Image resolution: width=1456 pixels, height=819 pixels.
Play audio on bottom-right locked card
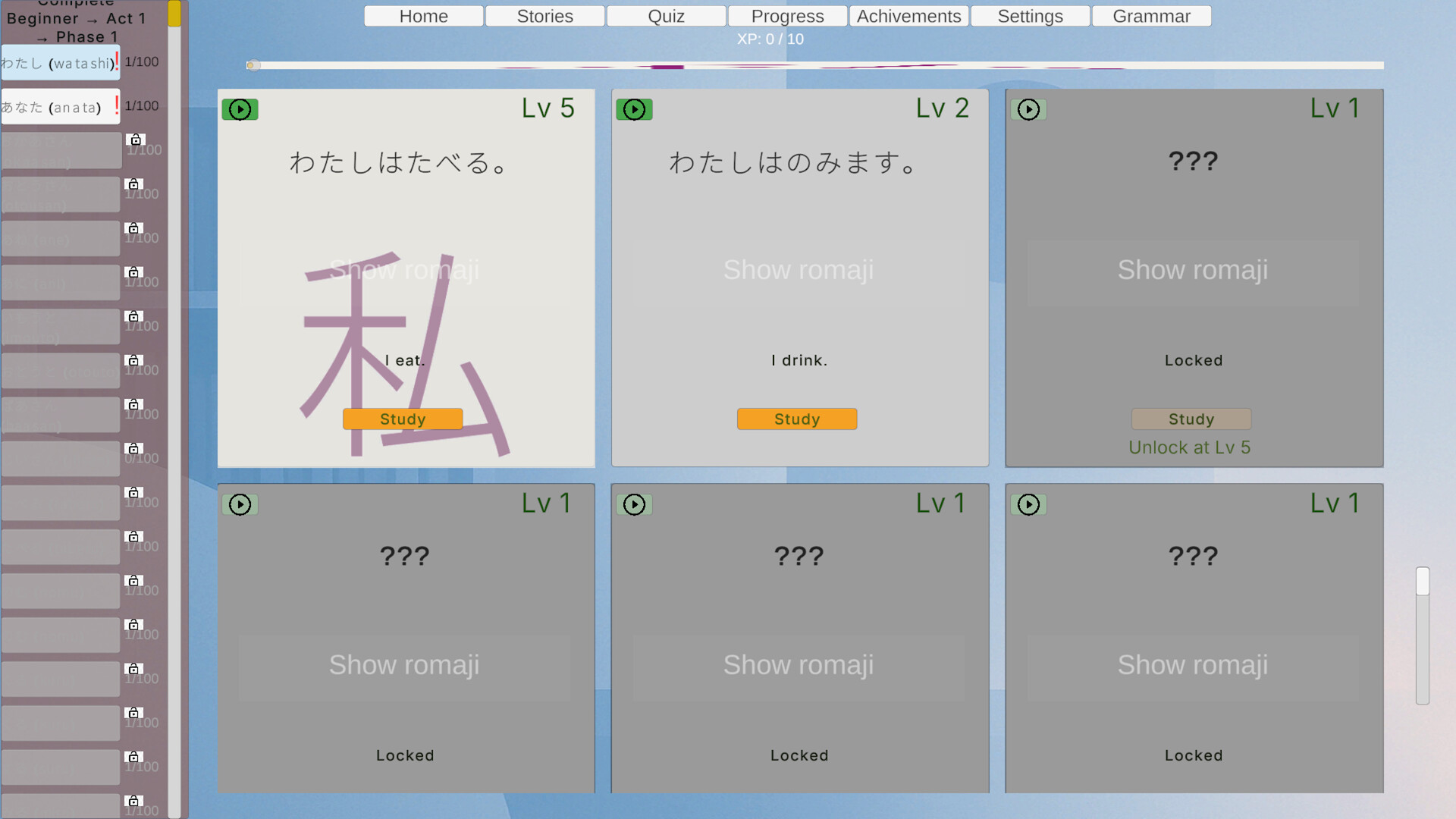pyautogui.click(x=1028, y=504)
